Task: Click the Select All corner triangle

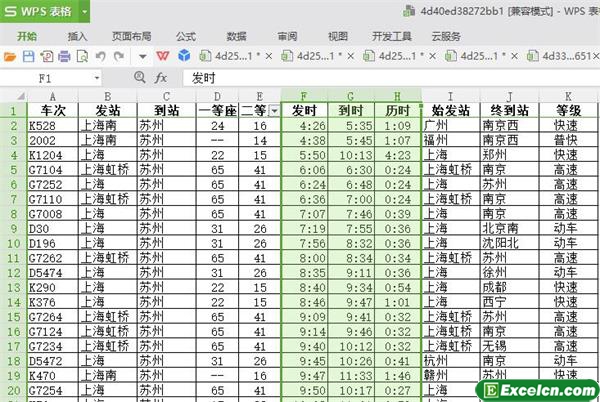Action: coord(21,96)
